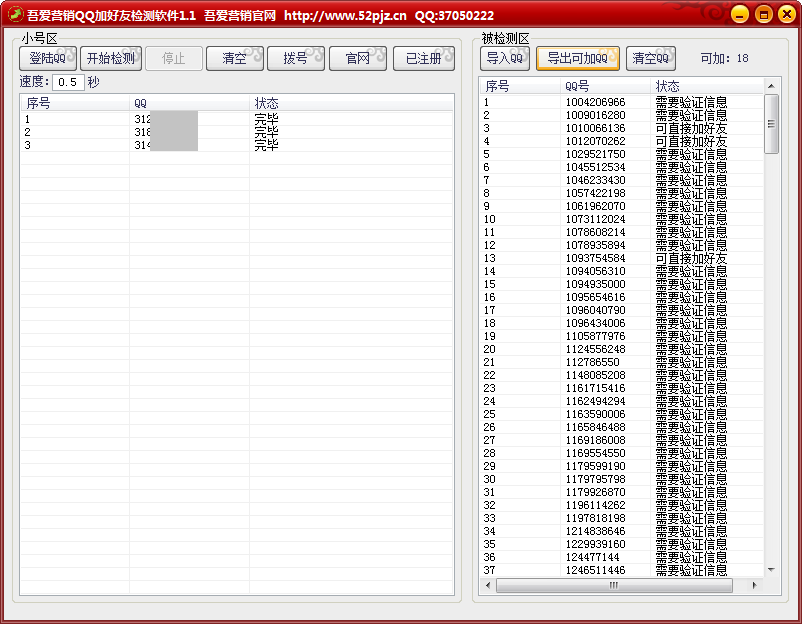Click the 已注册 registered button
Image resolution: width=802 pixels, height=624 pixels.
pos(423,59)
